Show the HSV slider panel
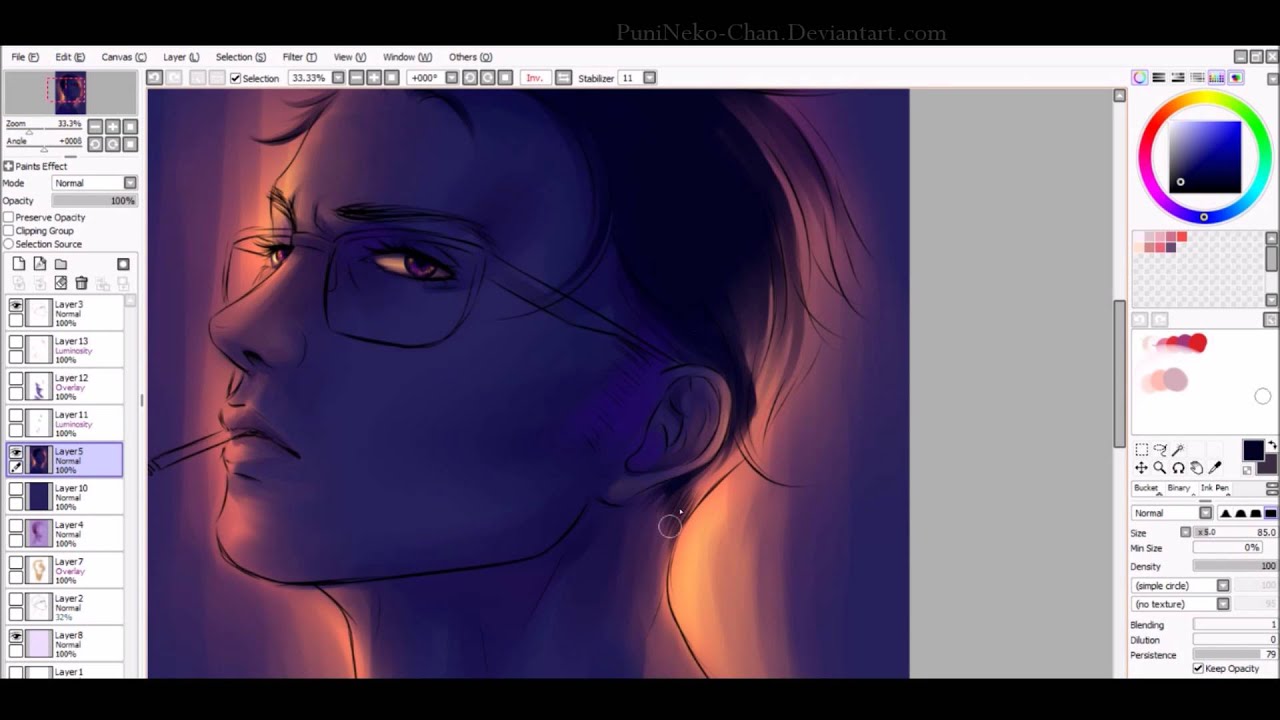 point(1178,78)
